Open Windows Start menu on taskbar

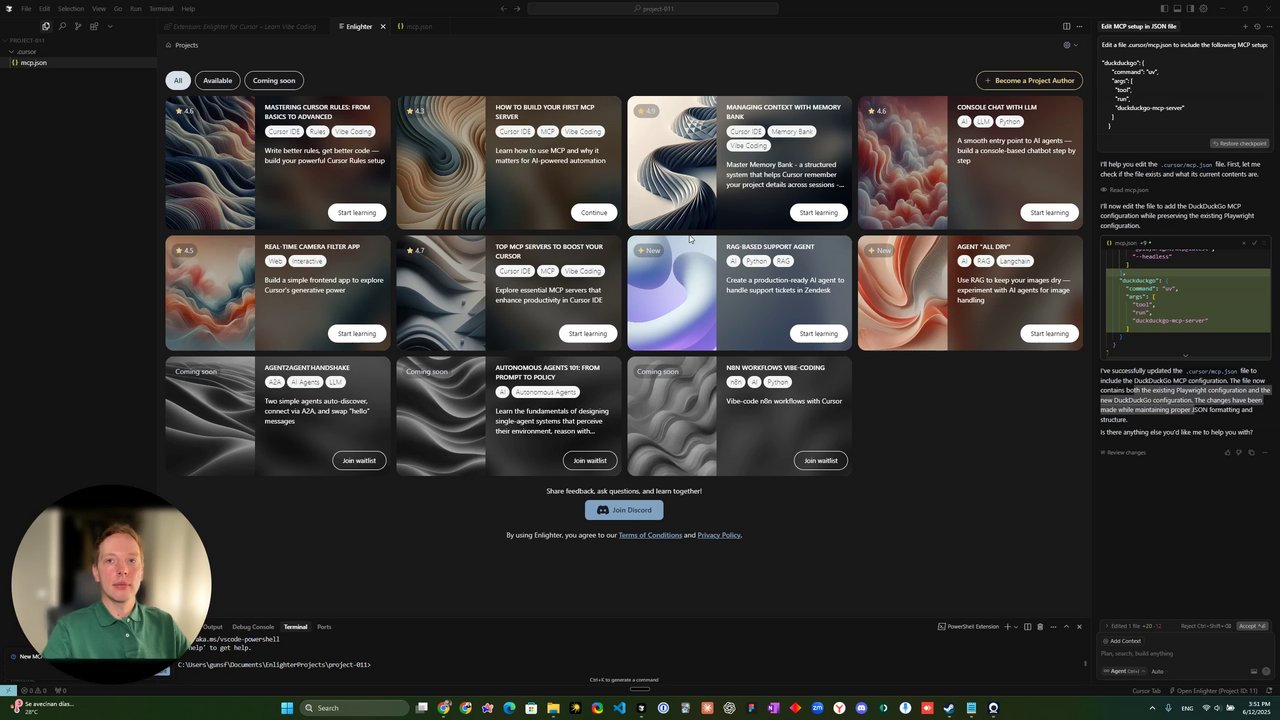[x=287, y=708]
